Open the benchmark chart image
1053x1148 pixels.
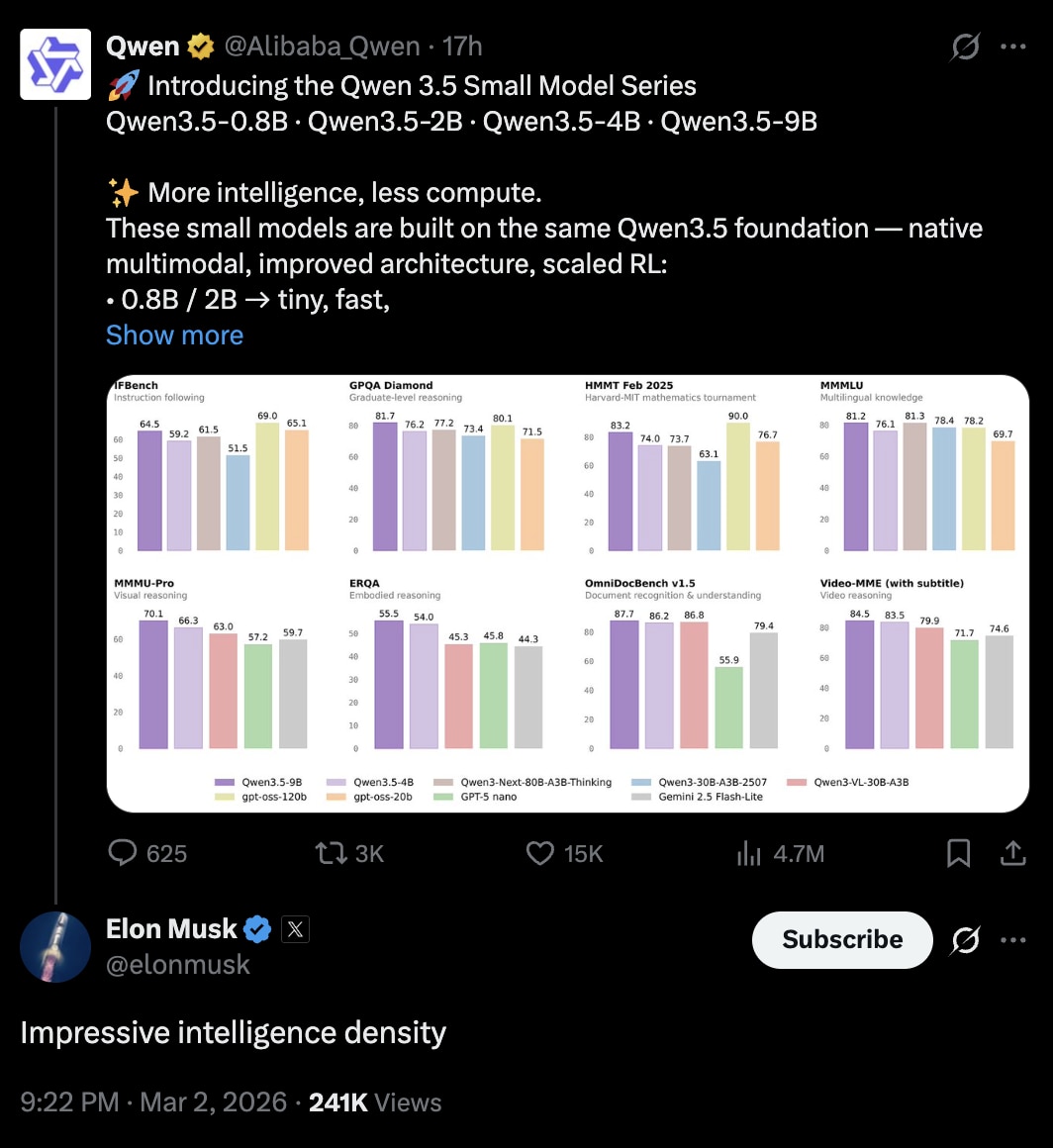[567, 593]
